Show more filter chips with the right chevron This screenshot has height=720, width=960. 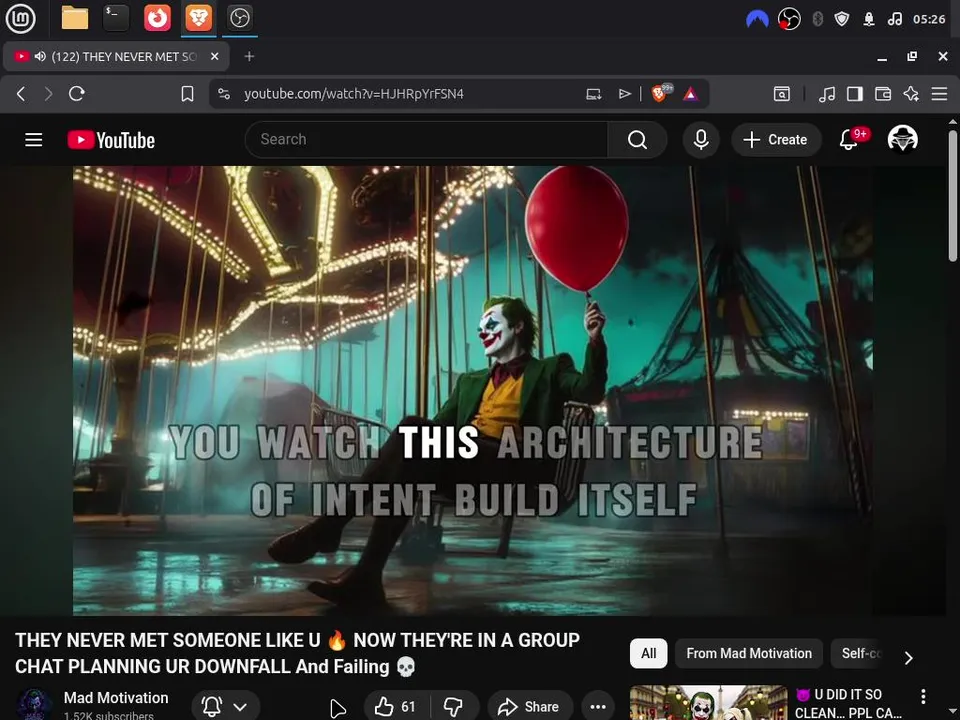click(909, 658)
